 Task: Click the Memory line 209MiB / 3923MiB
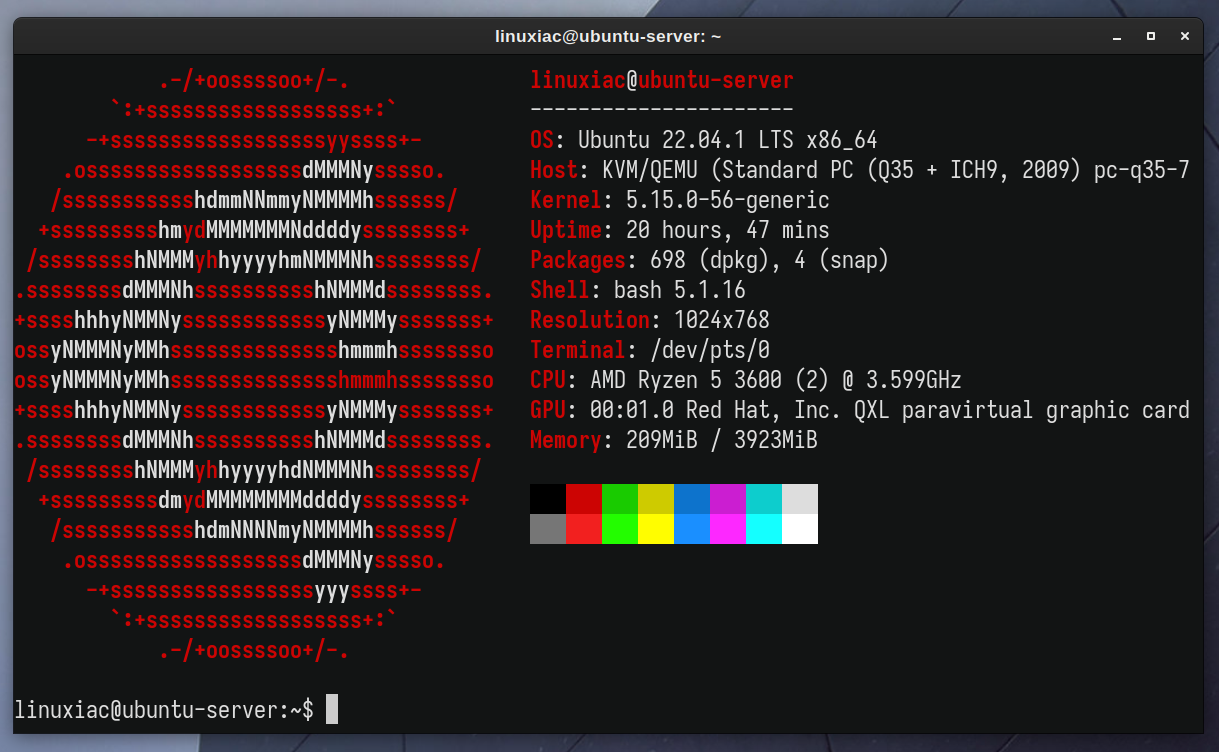pos(674,440)
